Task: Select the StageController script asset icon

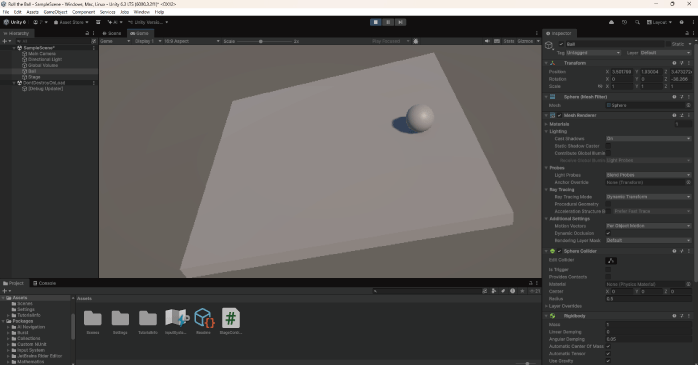Action: (231, 318)
